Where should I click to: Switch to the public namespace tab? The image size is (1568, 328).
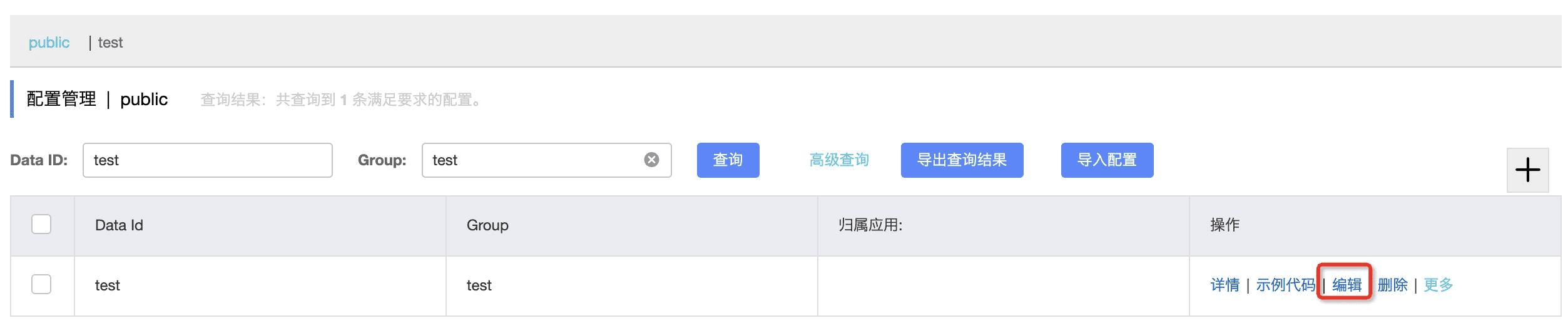click(49, 43)
